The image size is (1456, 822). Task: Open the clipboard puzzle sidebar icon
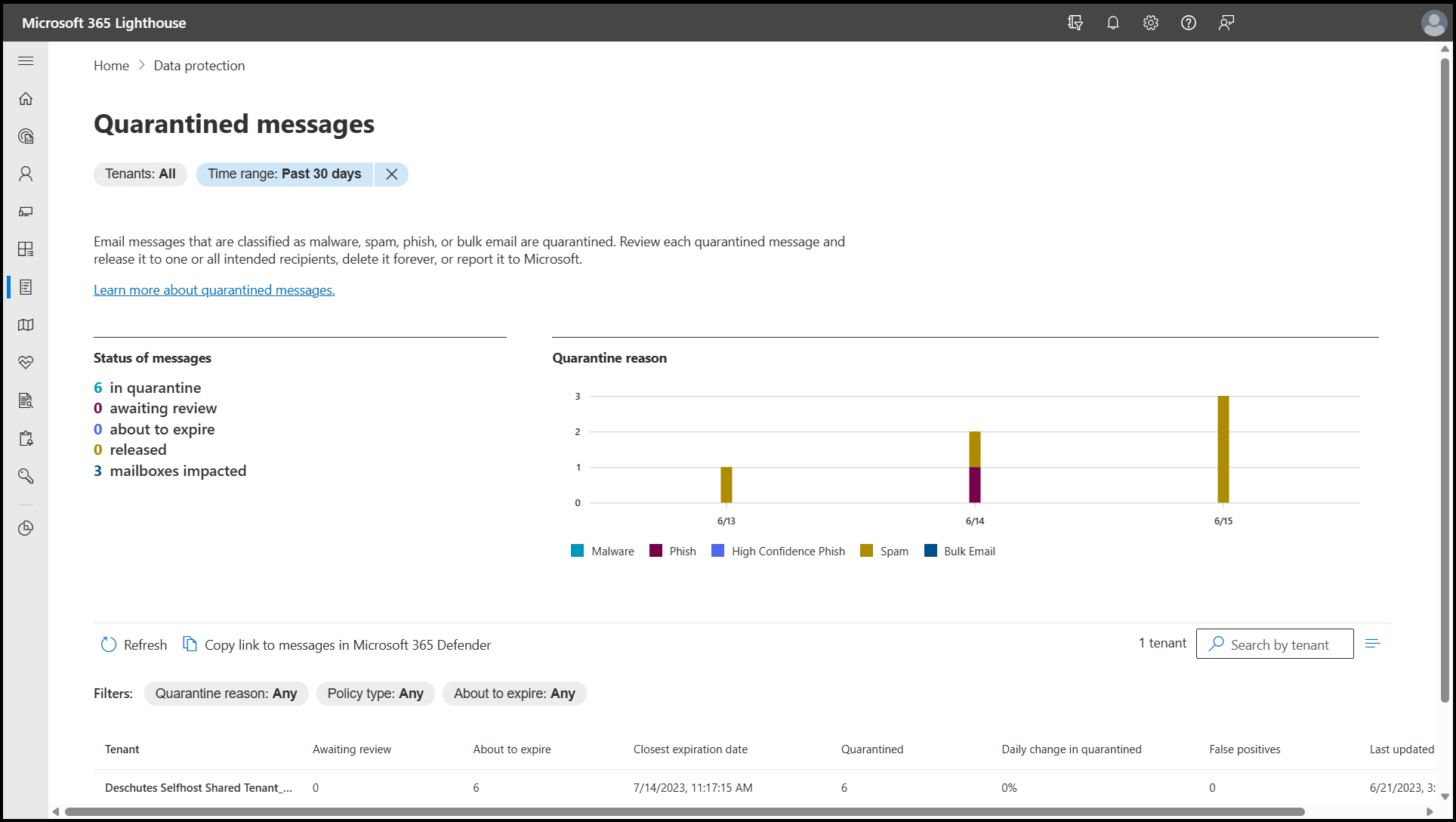coord(26,438)
